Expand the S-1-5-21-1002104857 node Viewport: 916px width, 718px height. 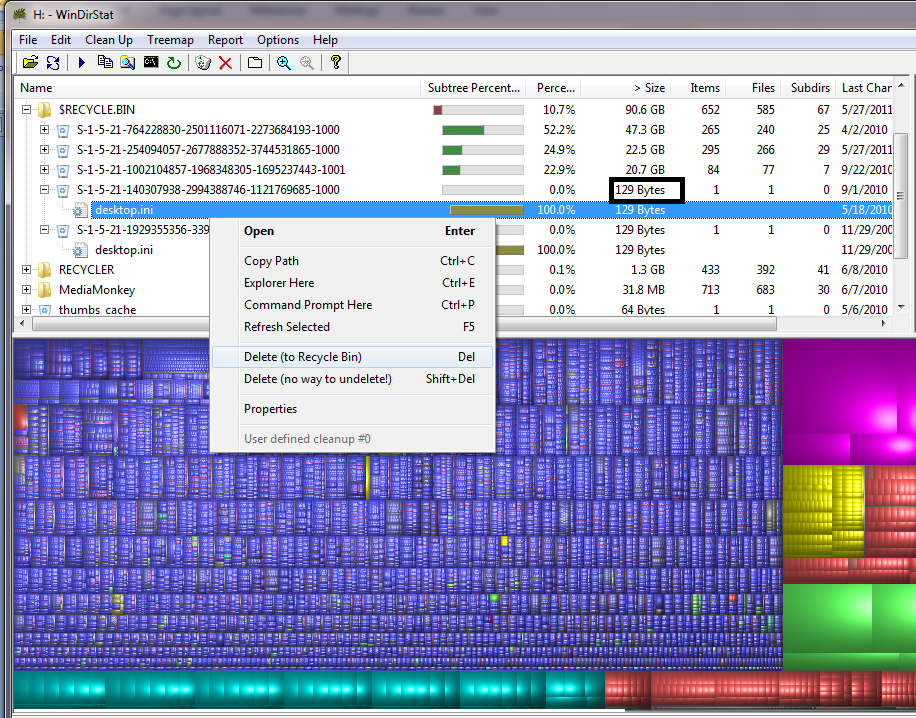click(x=44, y=169)
